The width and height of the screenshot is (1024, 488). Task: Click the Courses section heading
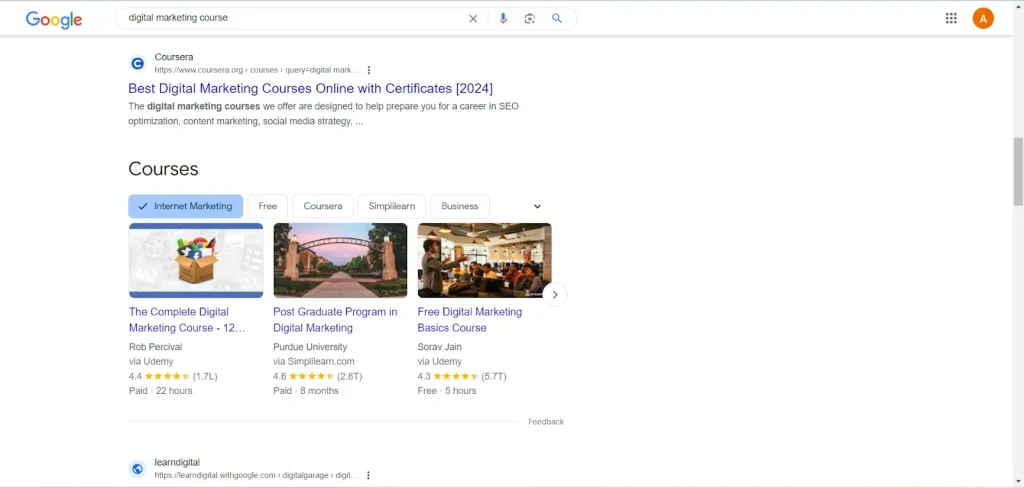pyautogui.click(x=163, y=169)
